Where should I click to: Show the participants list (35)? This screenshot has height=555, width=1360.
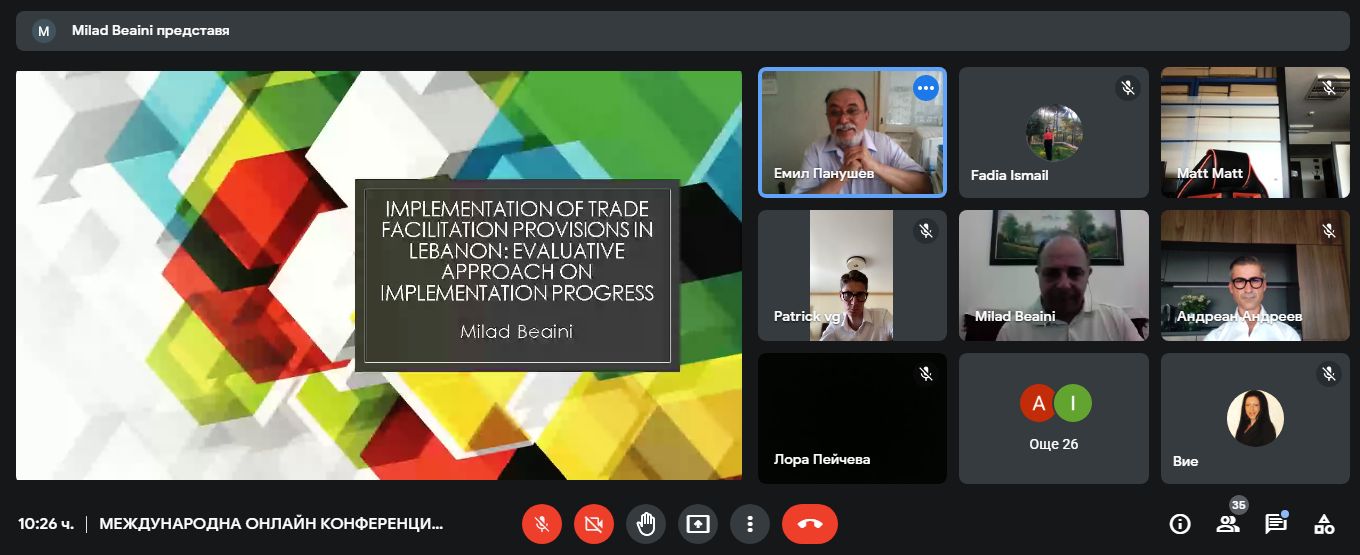pos(1227,524)
